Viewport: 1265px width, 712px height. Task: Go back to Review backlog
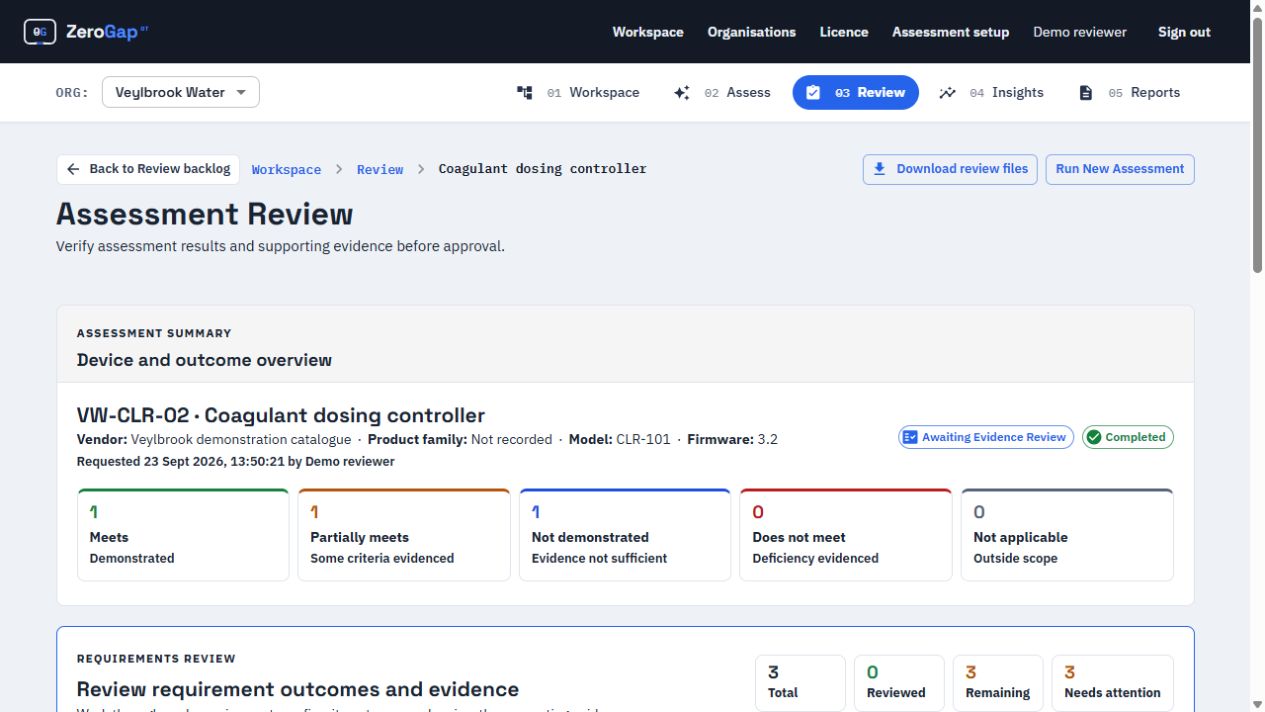pyautogui.click(x=148, y=169)
